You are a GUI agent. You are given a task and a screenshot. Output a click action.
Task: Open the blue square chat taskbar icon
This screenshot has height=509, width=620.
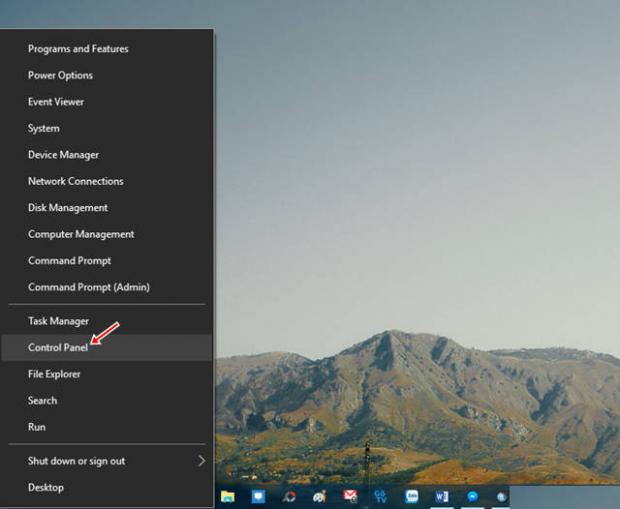coord(258,496)
